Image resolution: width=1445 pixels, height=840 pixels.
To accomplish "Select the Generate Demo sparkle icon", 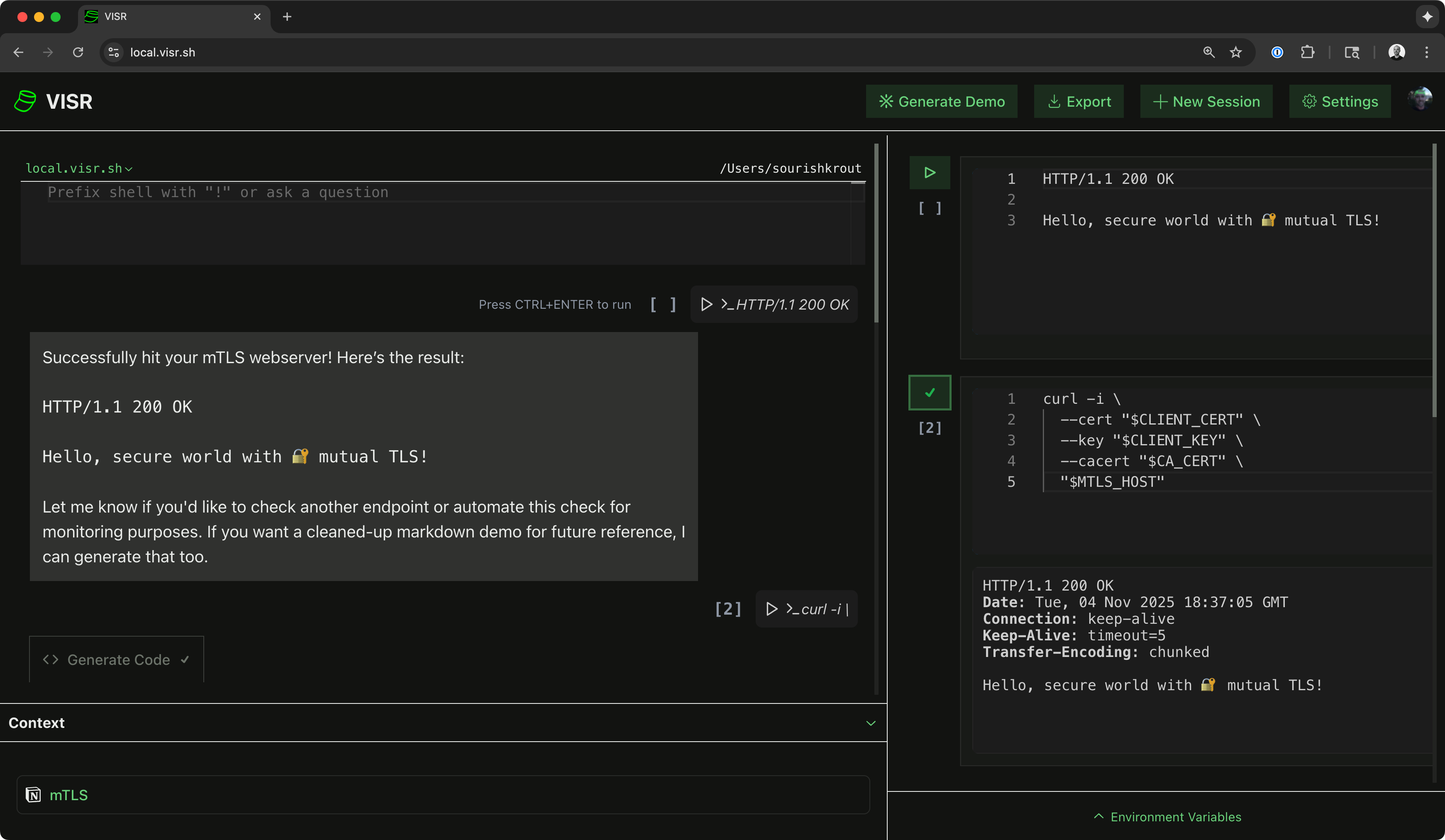I will [886, 101].
